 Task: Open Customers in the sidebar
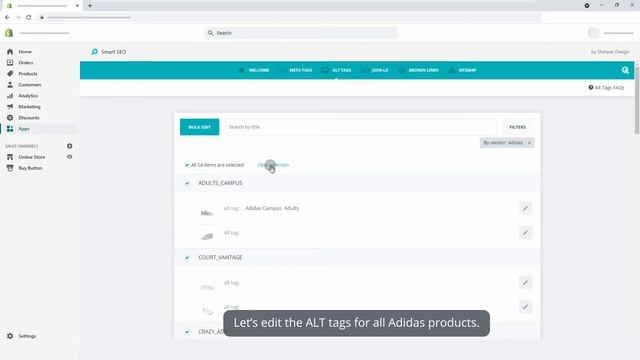[x=29, y=85]
